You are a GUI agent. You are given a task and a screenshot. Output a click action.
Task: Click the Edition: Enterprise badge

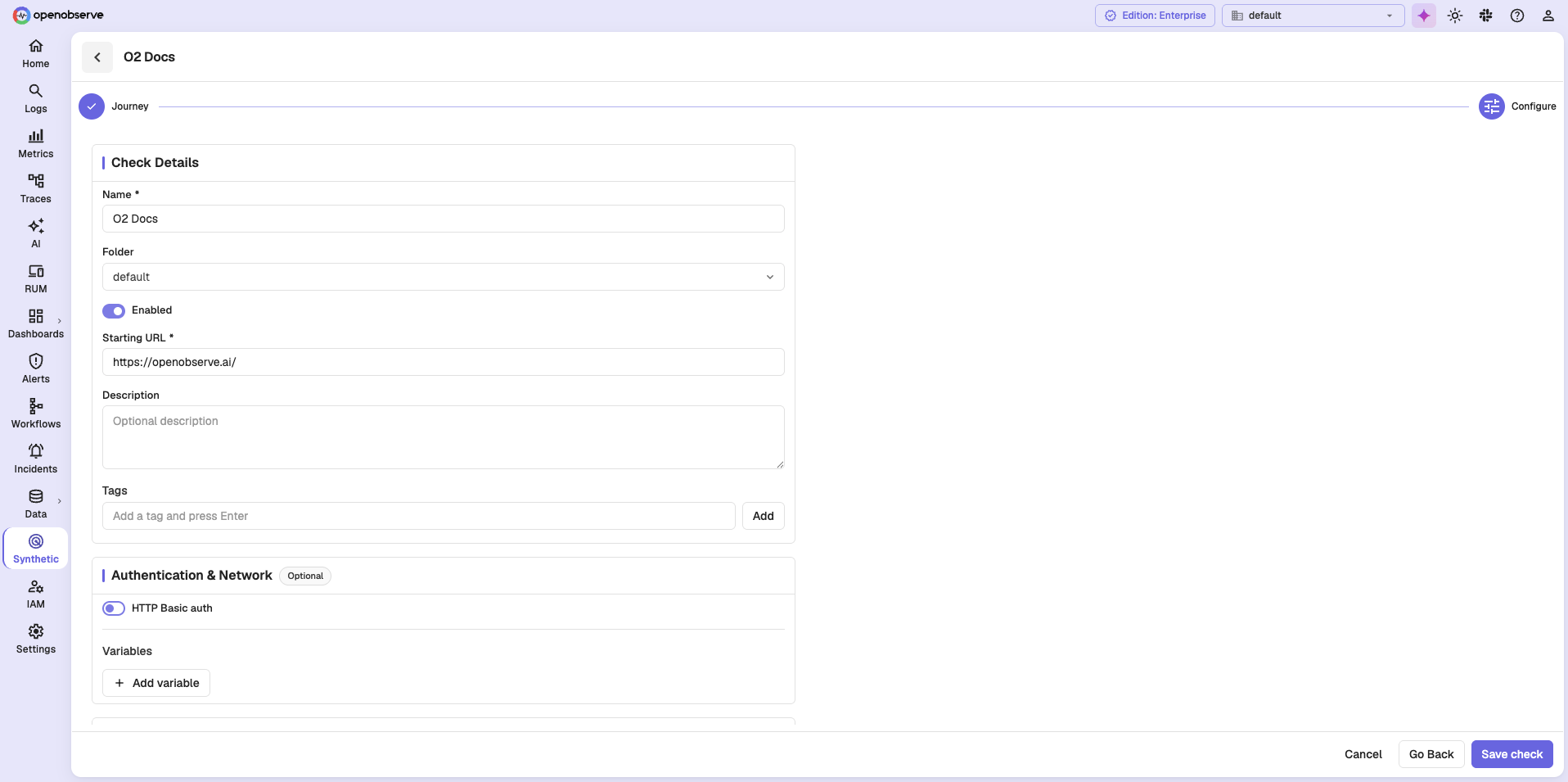1155,16
